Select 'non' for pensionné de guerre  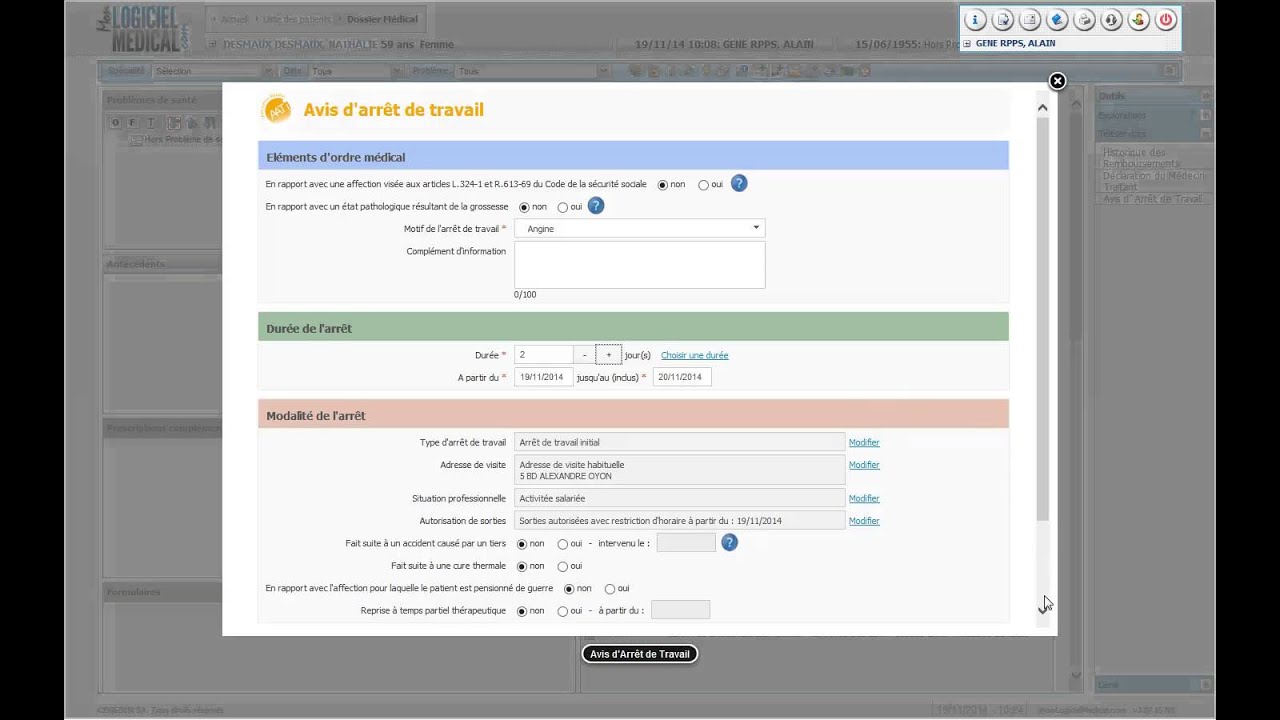pos(569,589)
